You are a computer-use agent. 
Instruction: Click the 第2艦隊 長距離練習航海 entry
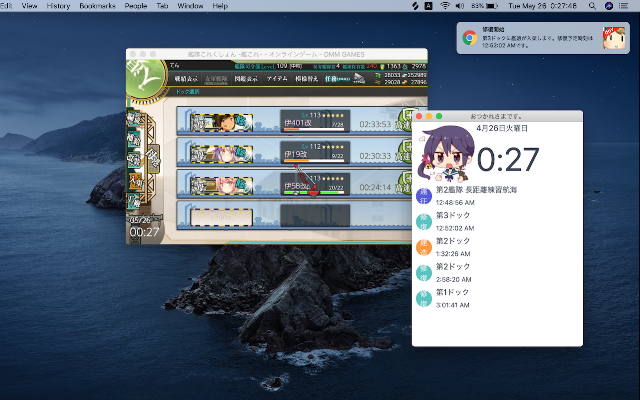(476, 190)
